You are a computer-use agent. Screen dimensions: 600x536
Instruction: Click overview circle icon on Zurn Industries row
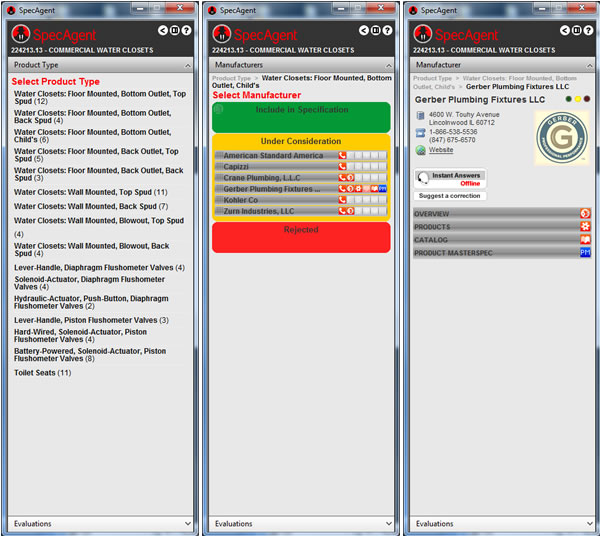coord(351,211)
